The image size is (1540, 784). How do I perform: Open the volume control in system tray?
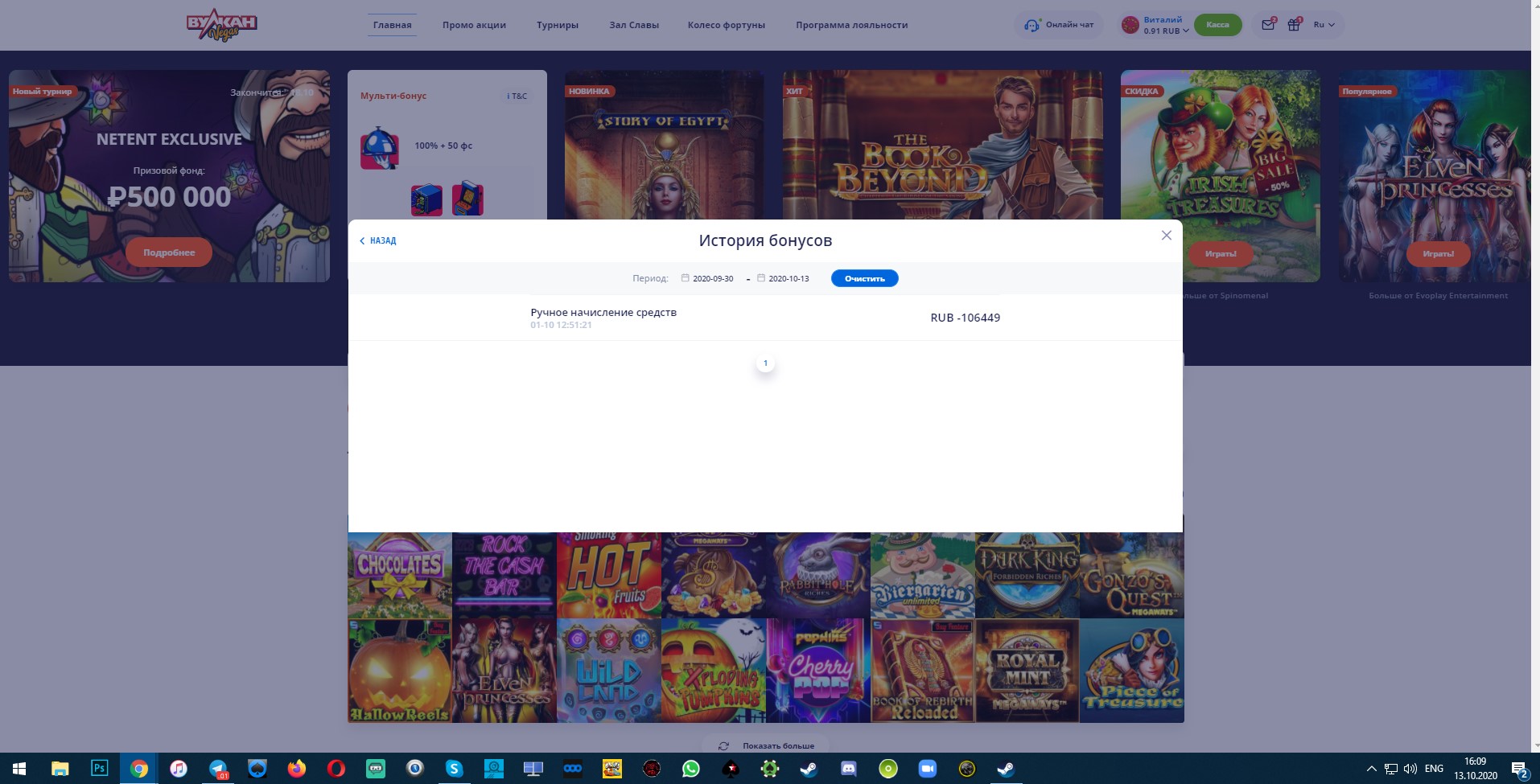point(1410,769)
